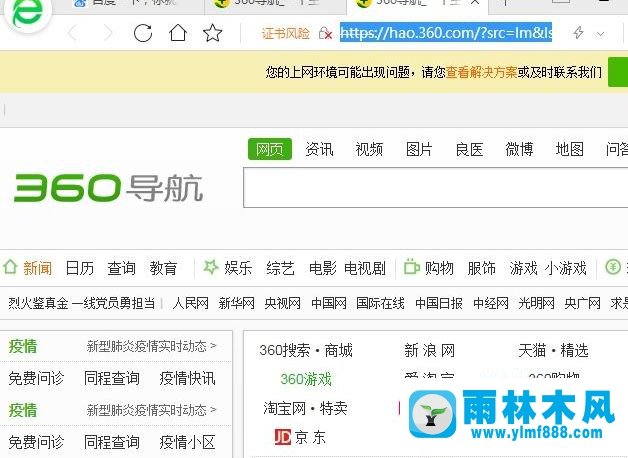Open the 中经网 link

click(491, 303)
